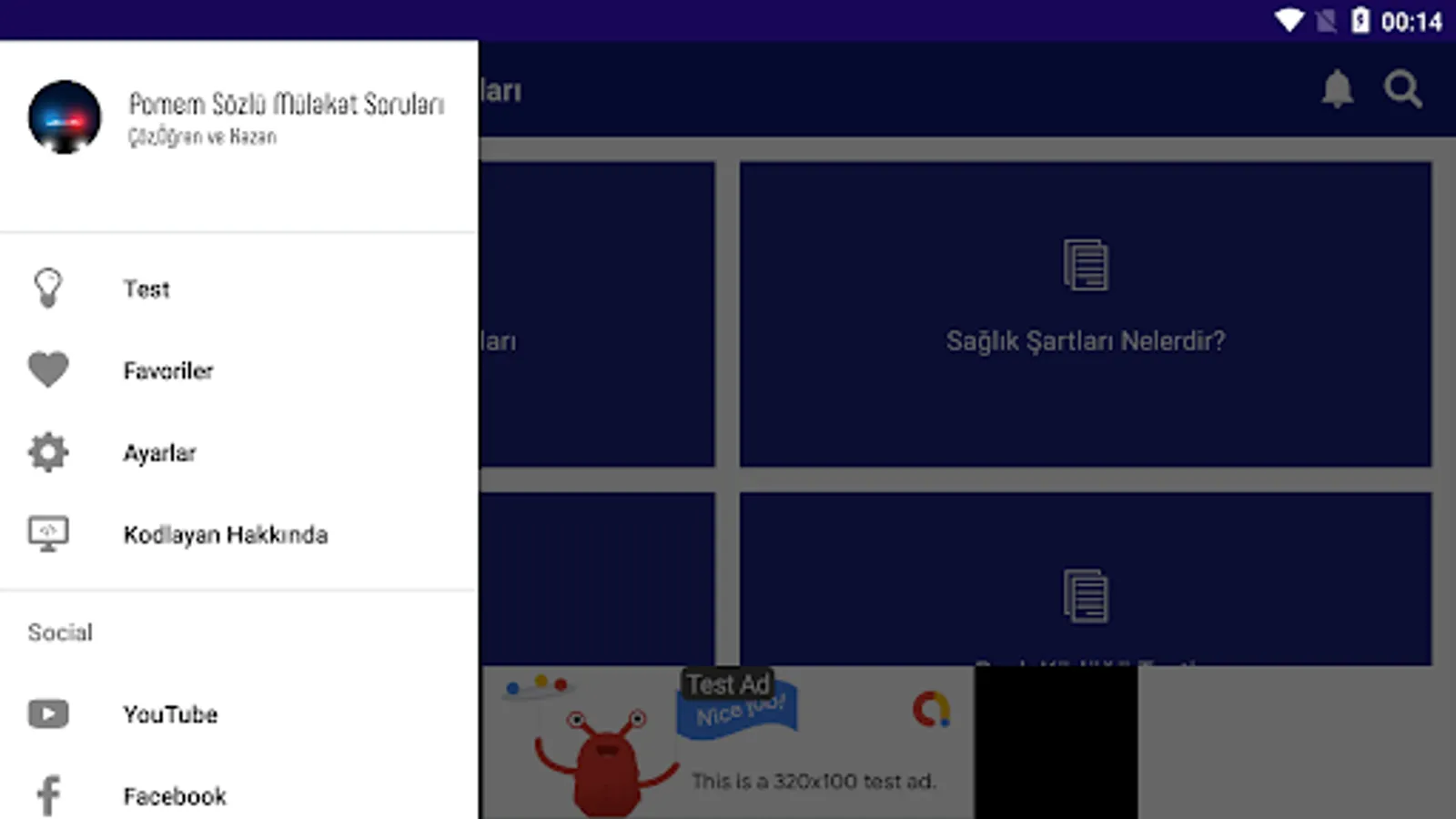Click the gear icon beside Ayarlar

(48, 452)
